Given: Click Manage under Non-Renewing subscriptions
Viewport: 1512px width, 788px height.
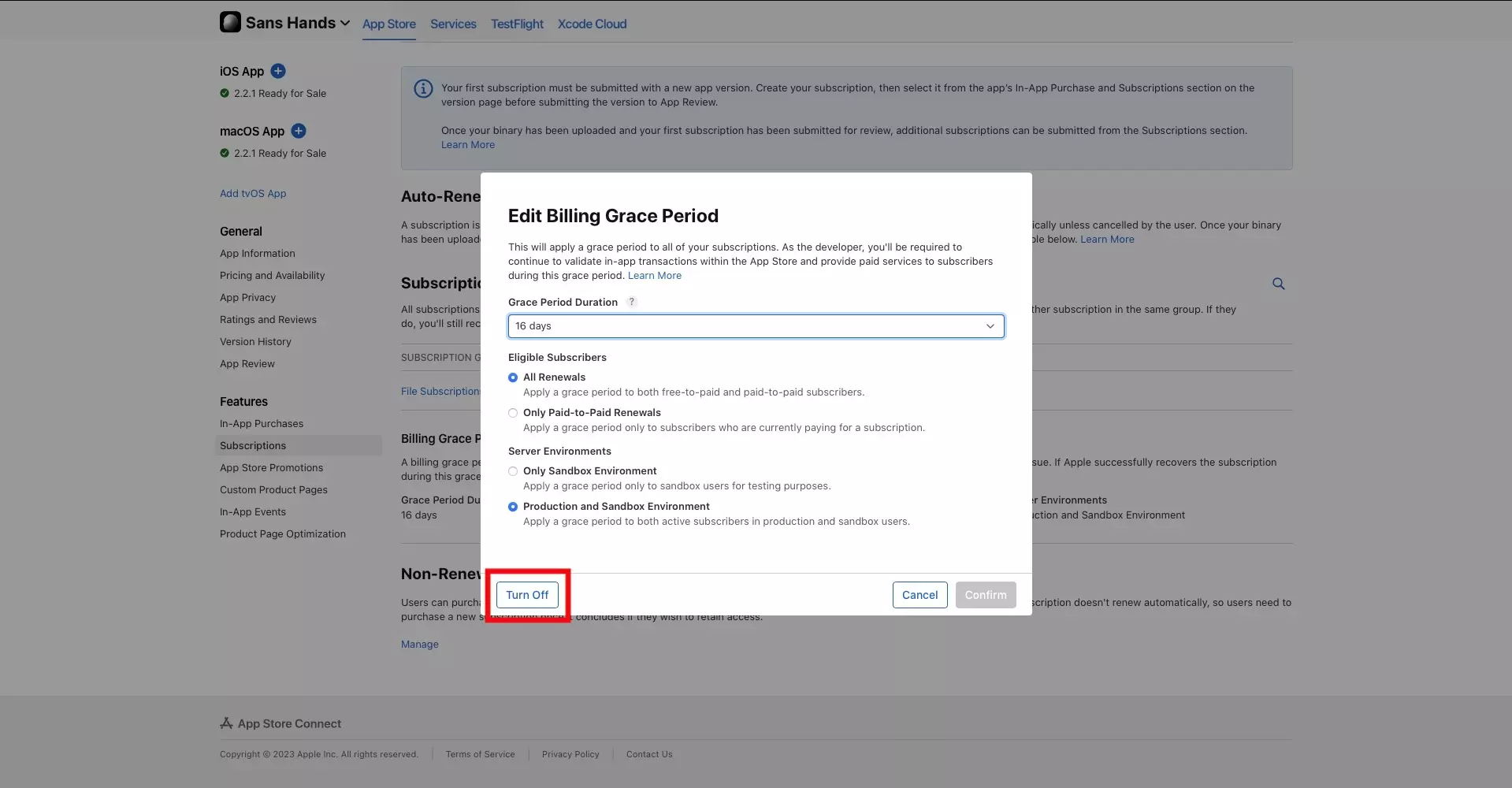Looking at the screenshot, I should pyautogui.click(x=420, y=645).
